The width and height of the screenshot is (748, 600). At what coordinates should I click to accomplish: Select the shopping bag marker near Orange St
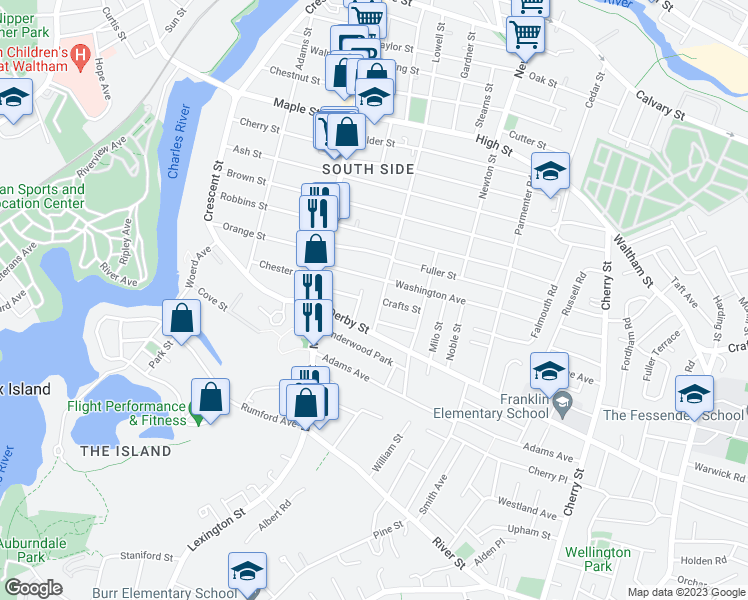[x=315, y=249]
